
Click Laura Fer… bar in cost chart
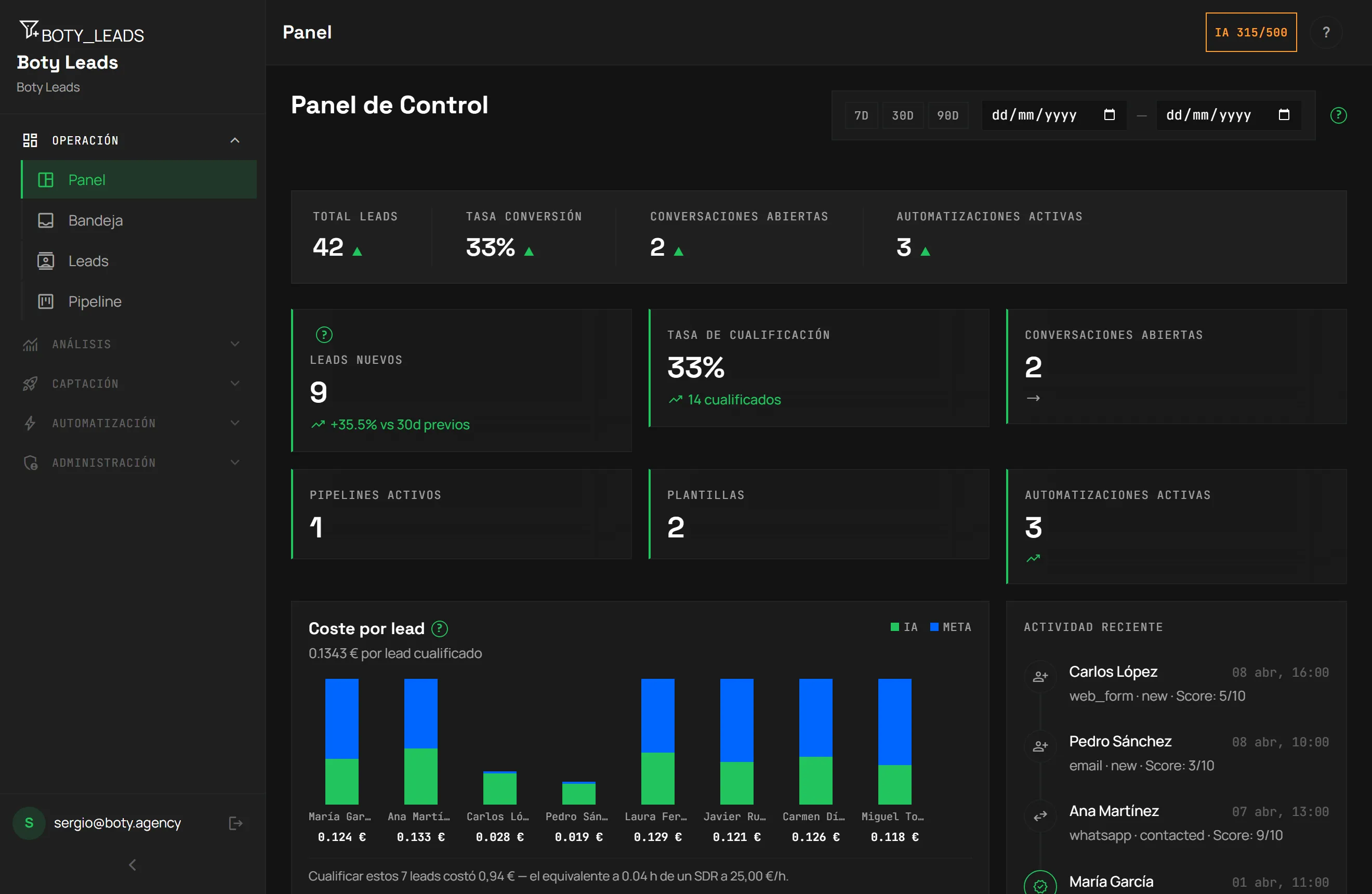click(658, 741)
